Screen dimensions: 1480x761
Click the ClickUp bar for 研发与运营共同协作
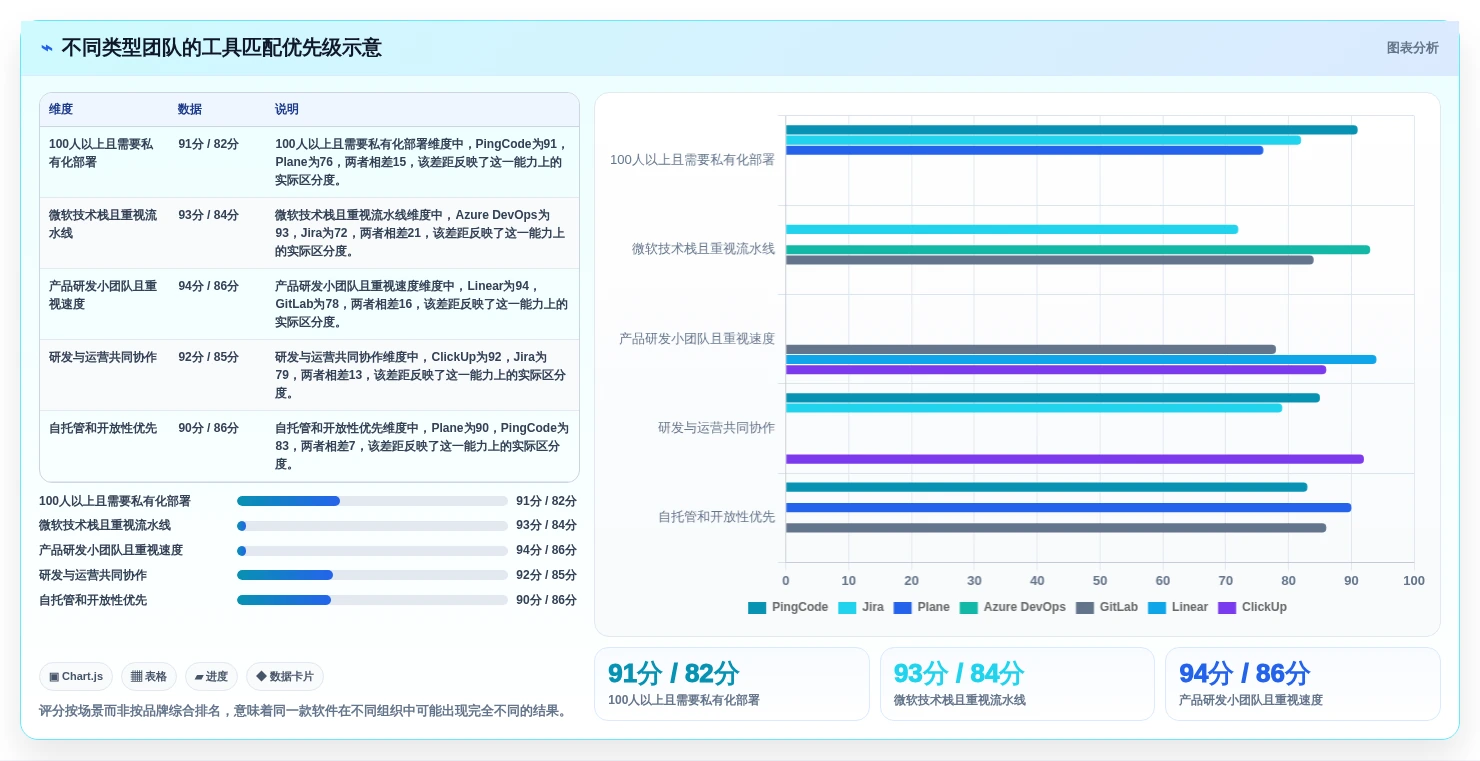point(1075,459)
